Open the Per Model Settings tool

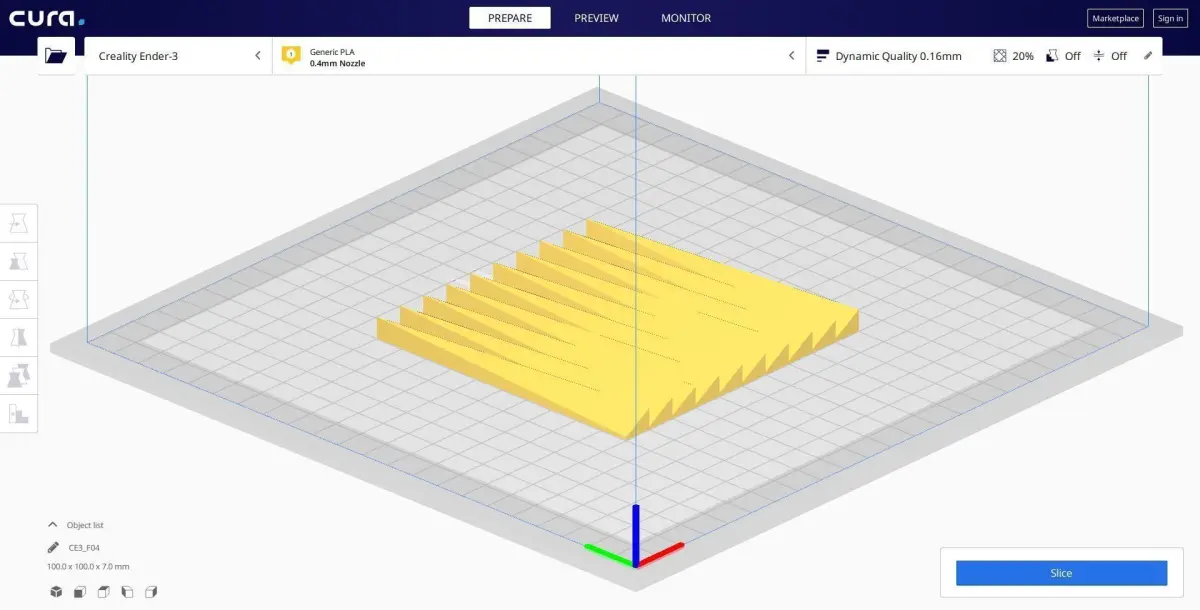[x=19, y=375]
